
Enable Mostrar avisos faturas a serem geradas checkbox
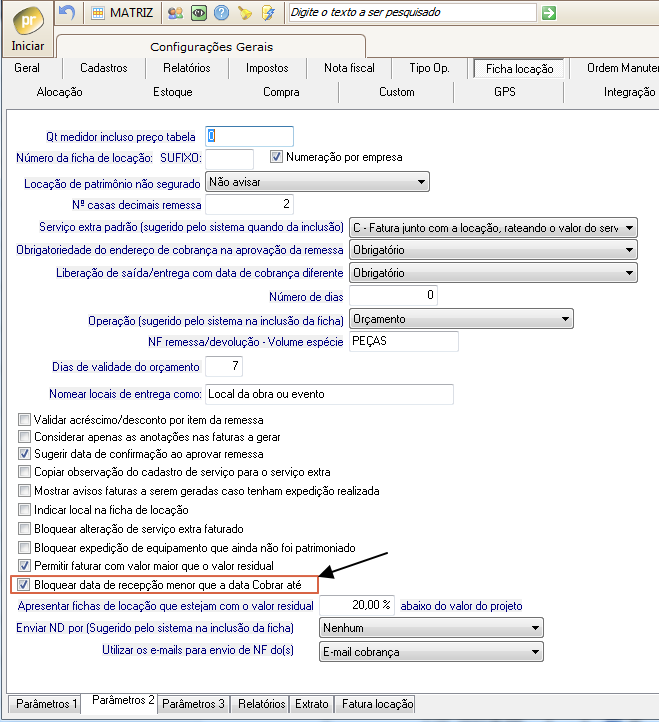click(x=24, y=491)
